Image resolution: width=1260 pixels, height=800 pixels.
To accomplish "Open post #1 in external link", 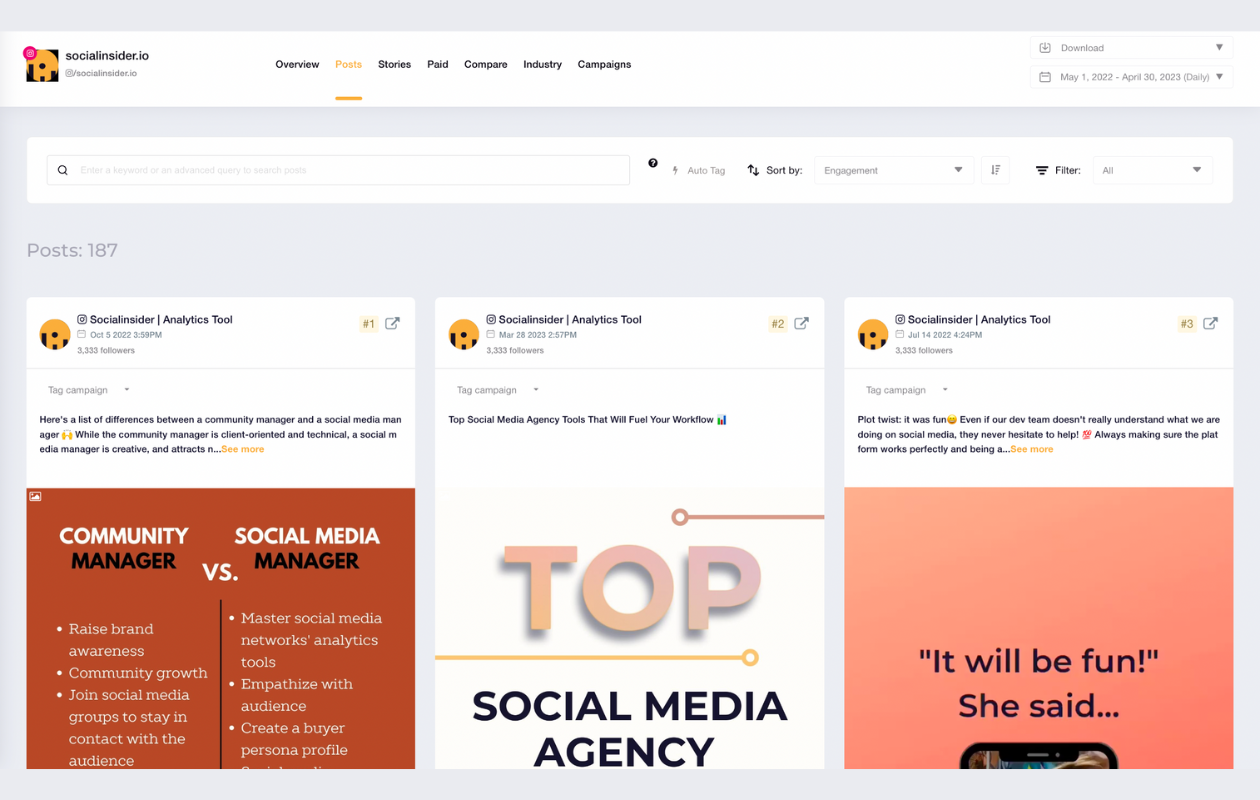I will 393,323.
